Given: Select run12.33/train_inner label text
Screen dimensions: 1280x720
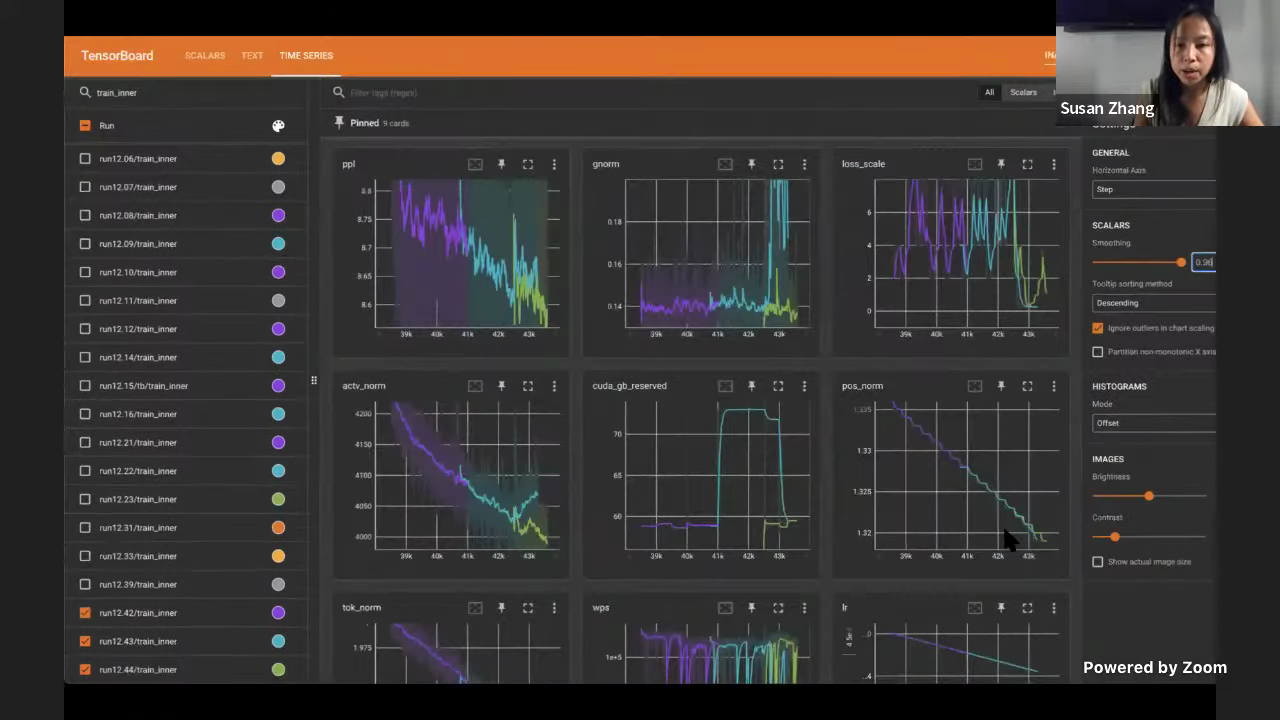Looking at the screenshot, I should (138, 556).
